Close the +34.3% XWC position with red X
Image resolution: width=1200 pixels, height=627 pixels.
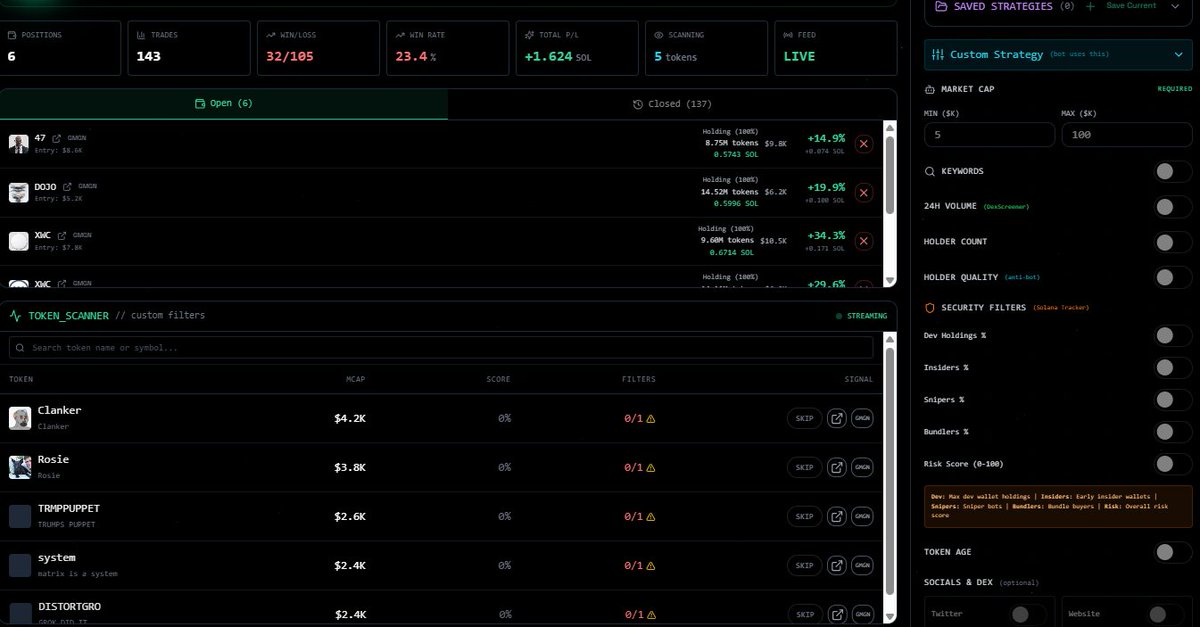[x=864, y=241]
